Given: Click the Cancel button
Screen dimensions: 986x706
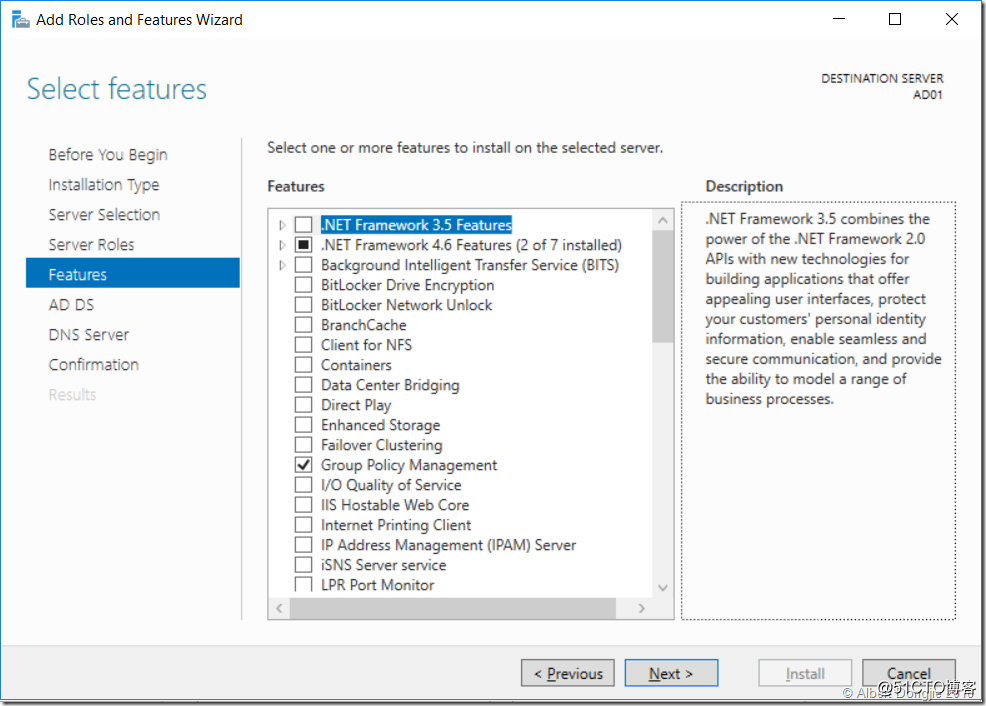Looking at the screenshot, I should pyautogui.click(x=909, y=673).
